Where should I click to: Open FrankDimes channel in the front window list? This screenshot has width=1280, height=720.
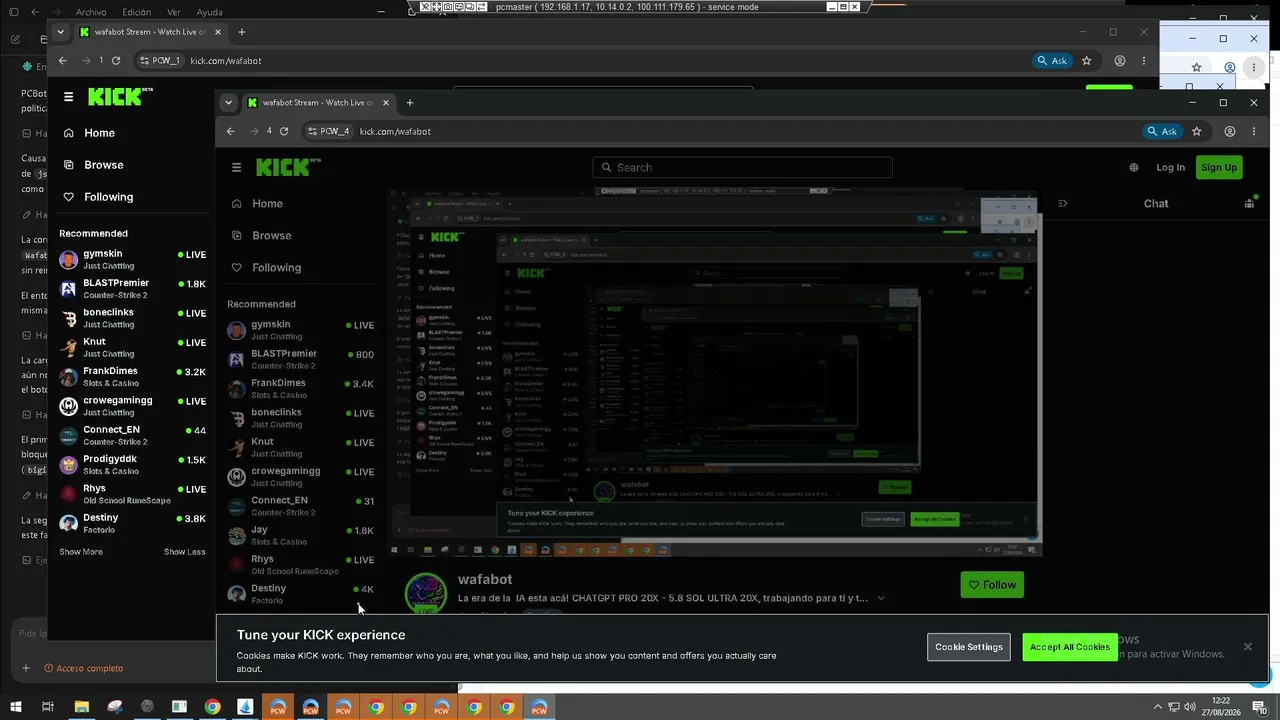(x=300, y=389)
